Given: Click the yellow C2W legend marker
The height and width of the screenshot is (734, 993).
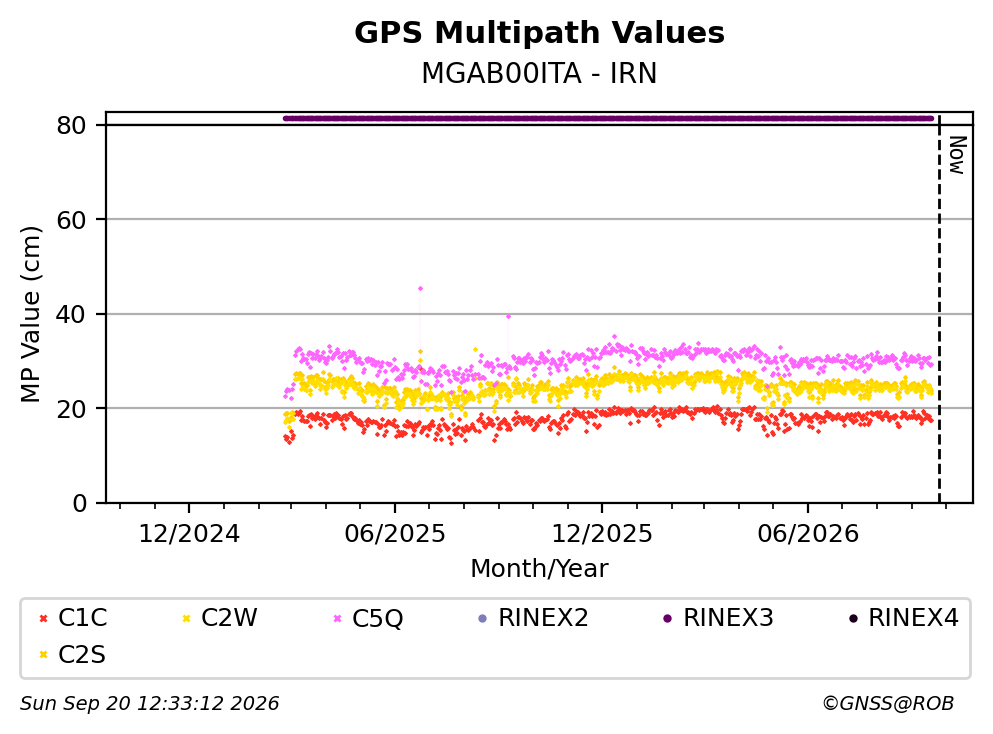Looking at the screenshot, I should (187, 618).
